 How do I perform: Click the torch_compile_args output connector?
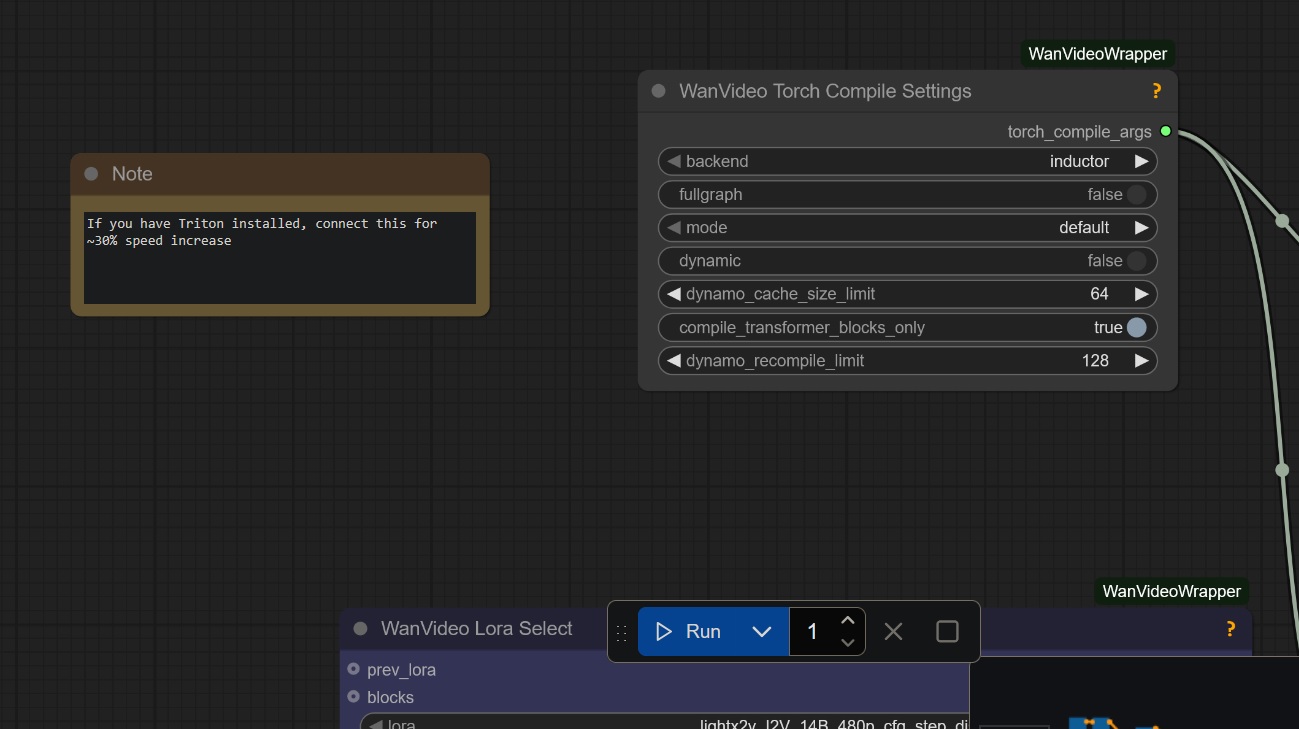click(1165, 132)
